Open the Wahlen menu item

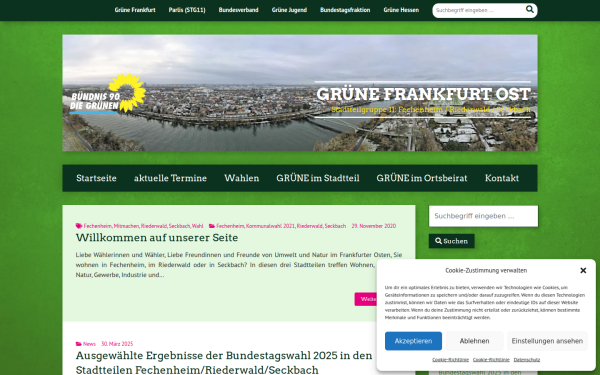pyautogui.click(x=241, y=178)
